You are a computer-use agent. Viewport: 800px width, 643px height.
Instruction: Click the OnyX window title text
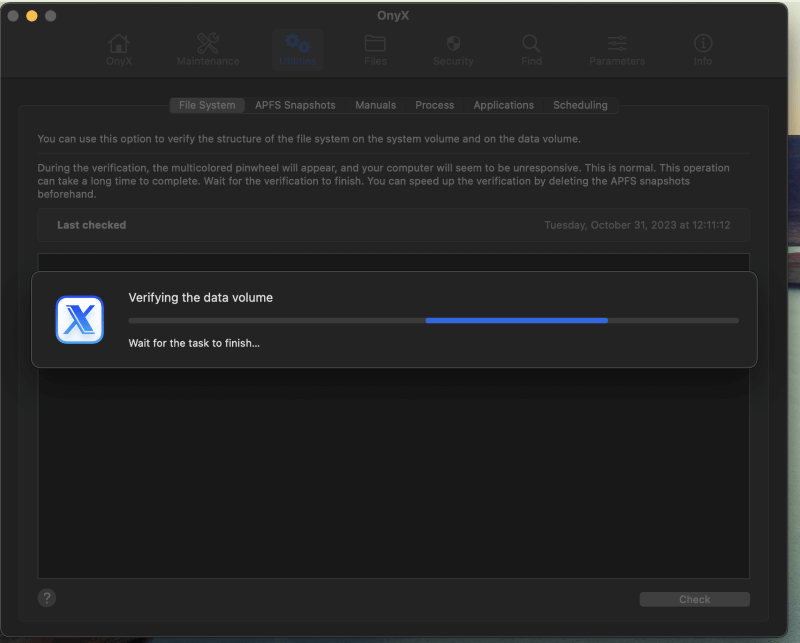393,15
